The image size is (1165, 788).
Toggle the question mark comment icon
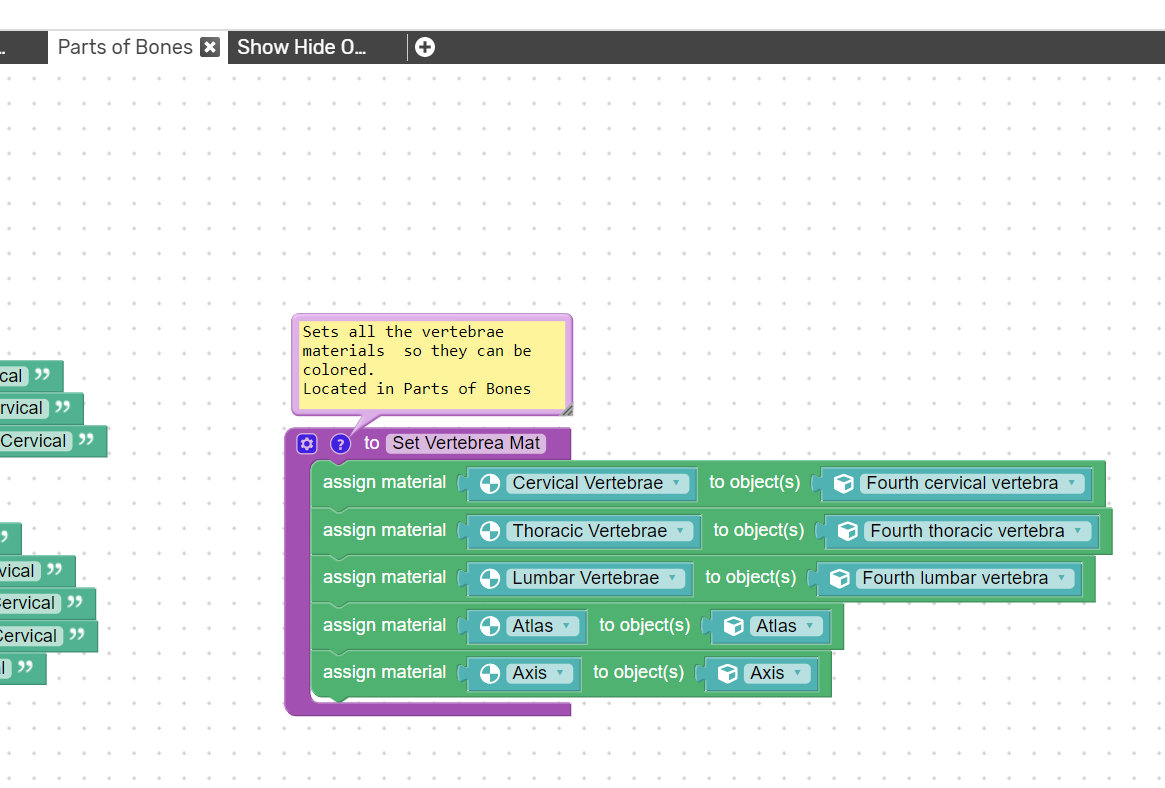[340, 444]
